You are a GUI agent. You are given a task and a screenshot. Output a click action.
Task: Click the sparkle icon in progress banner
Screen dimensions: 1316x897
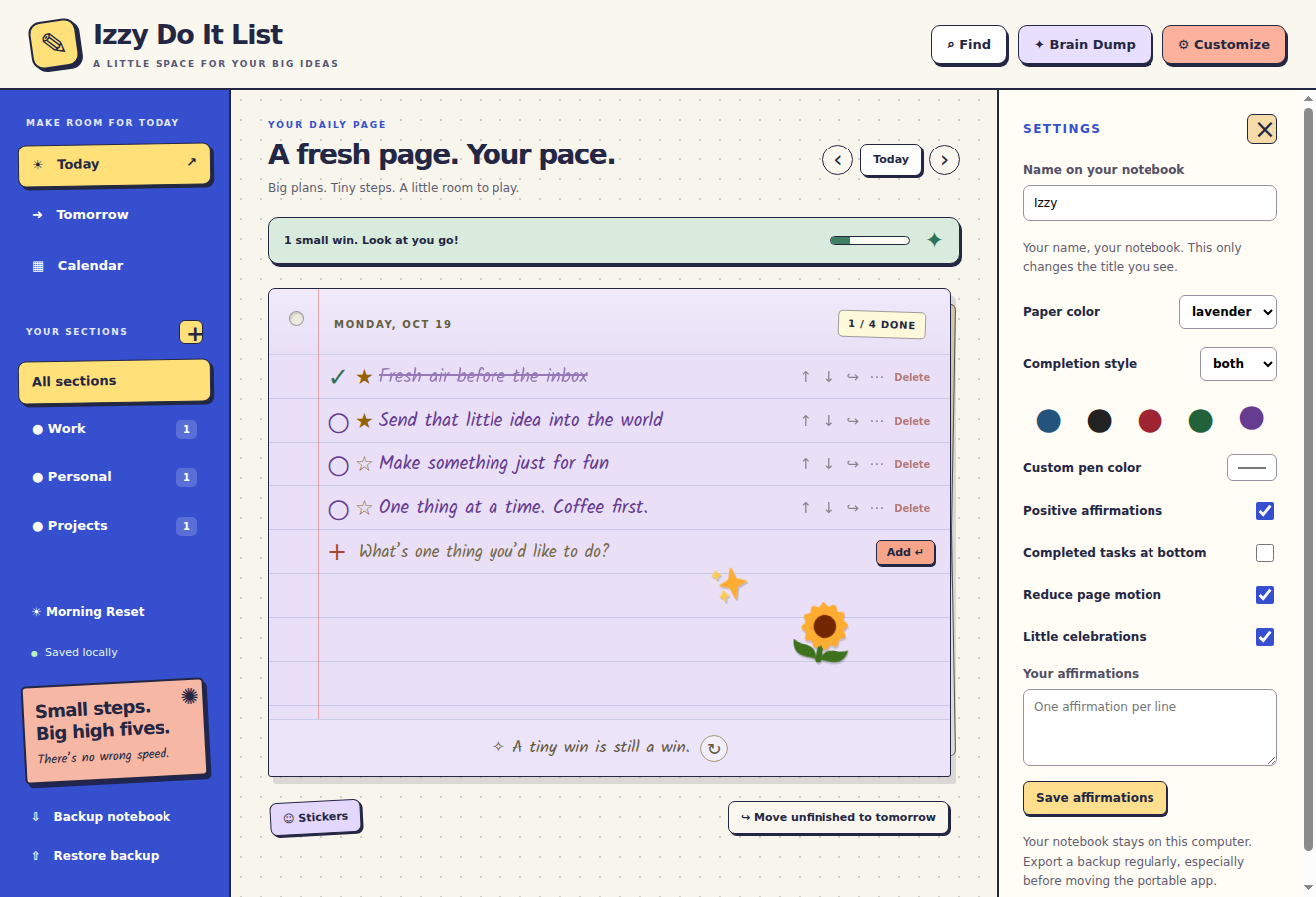pyautogui.click(x=934, y=240)
